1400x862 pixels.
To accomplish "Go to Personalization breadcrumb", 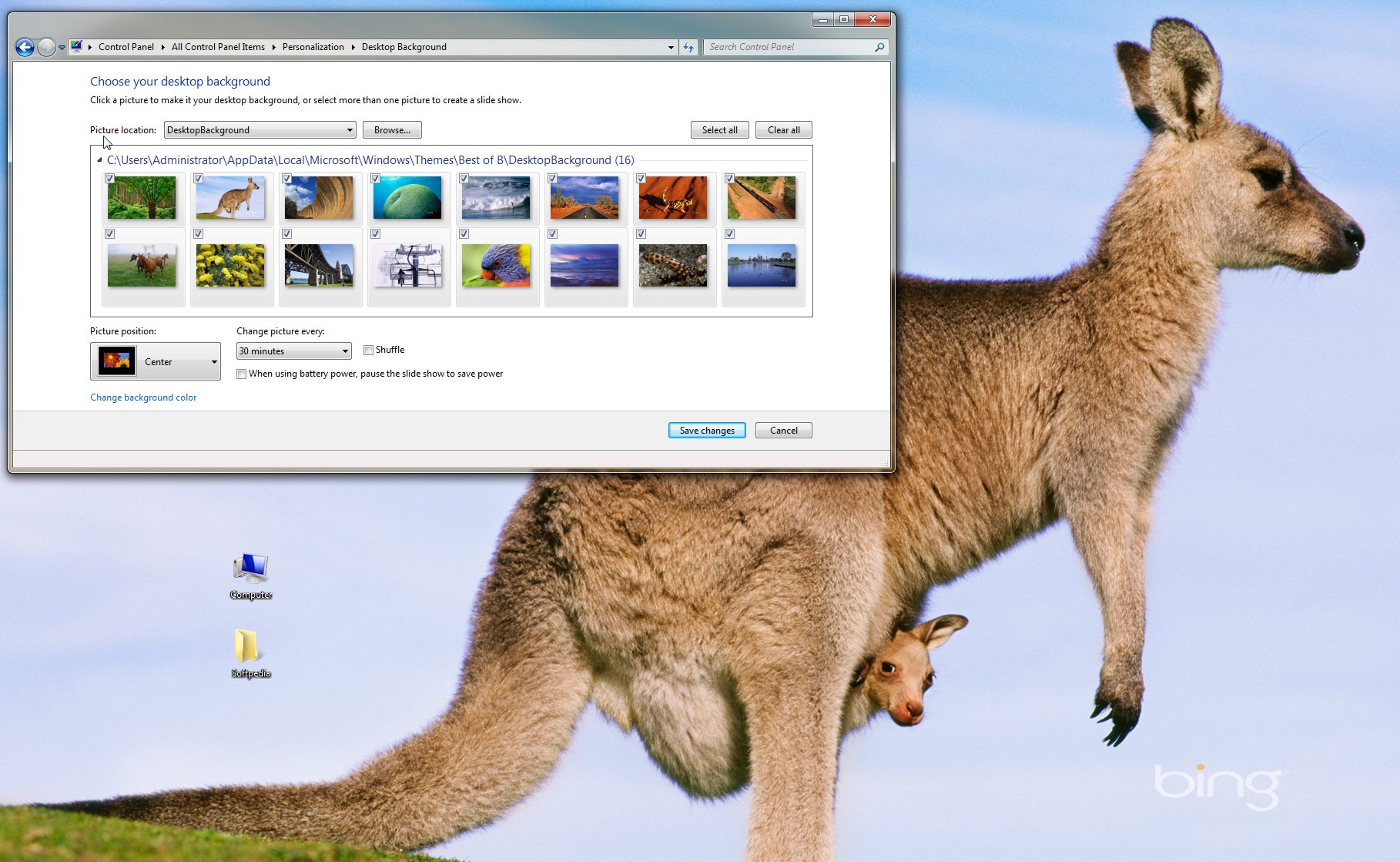I will 313,47.
